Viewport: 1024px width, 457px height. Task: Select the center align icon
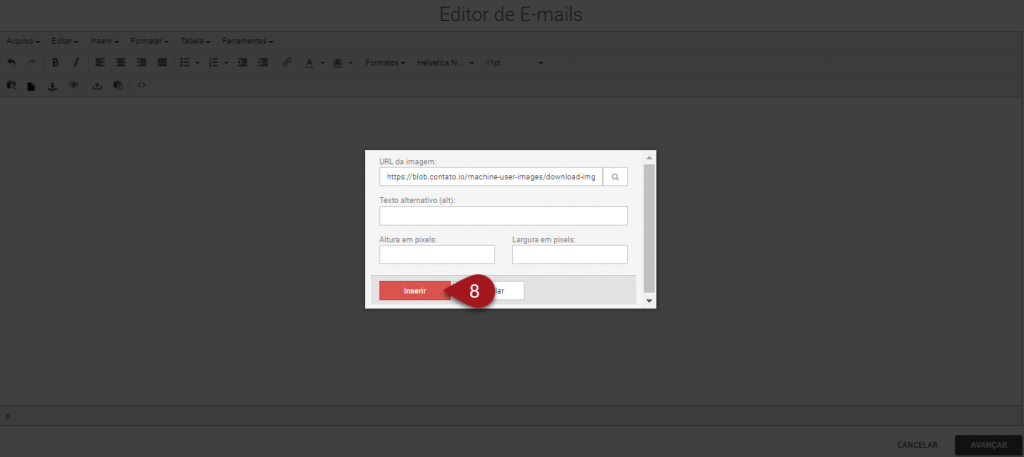120,62
